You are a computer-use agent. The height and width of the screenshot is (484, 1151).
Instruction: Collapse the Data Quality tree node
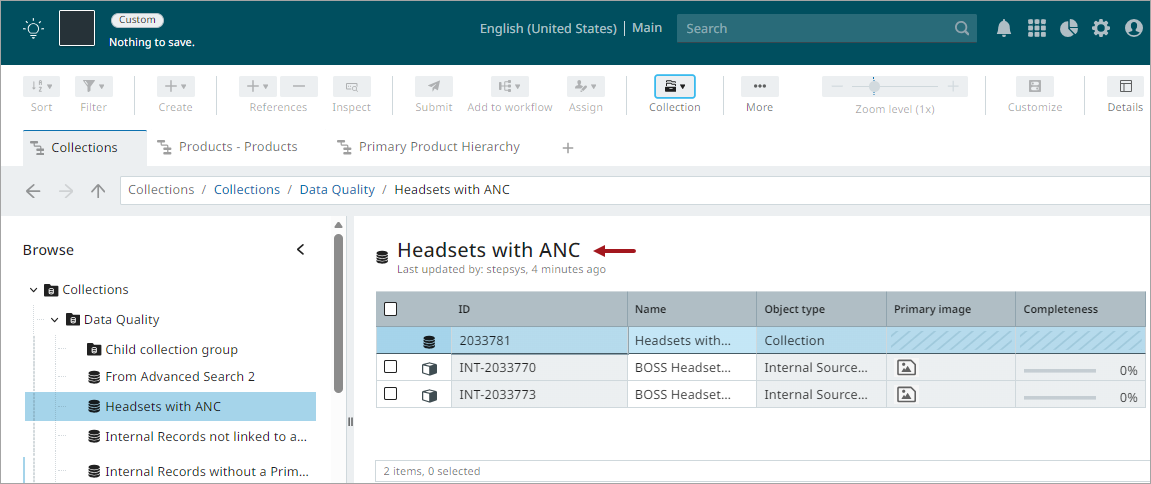pos(55,320)
